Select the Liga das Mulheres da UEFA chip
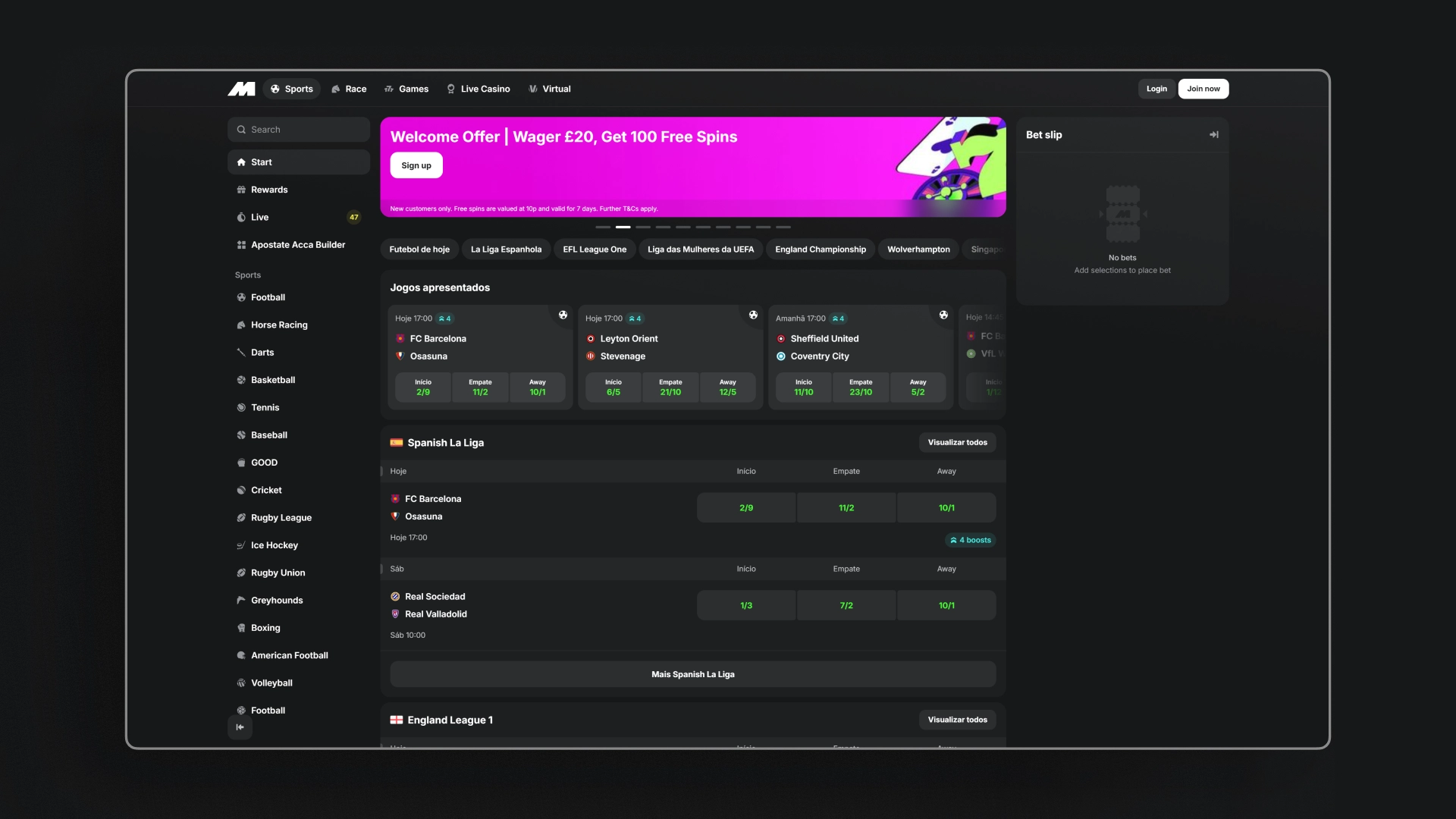Image resolution: width=1456 pixels, height=819 pixels. tap(701, 249)
